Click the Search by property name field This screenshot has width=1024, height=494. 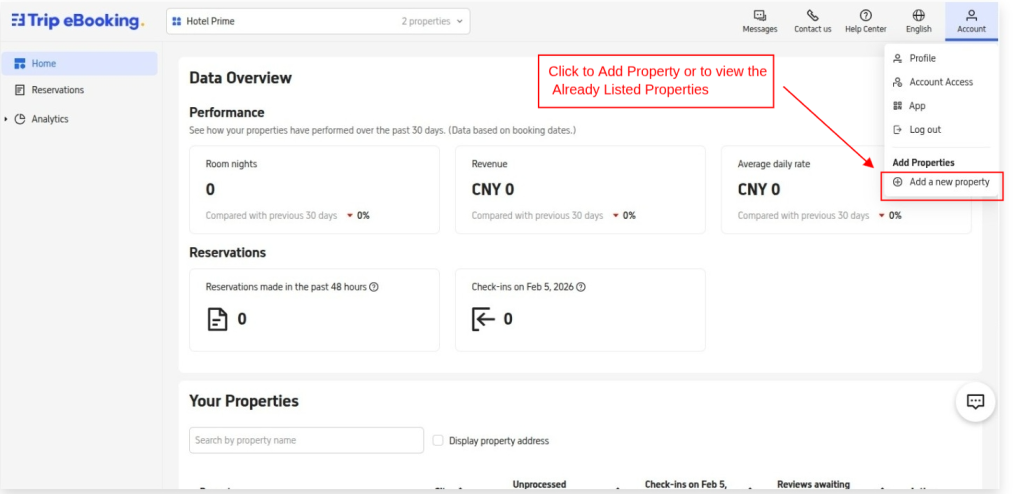pyautogui.click(x=306, y=440)
